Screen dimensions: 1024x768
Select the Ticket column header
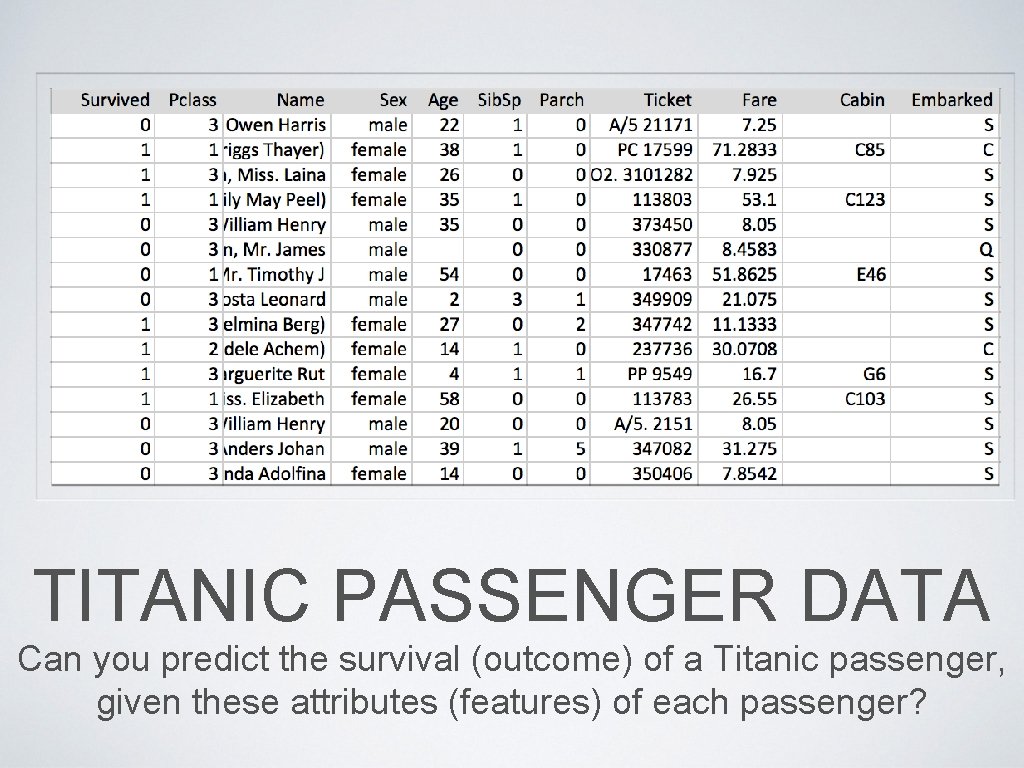tap(667, 100)
